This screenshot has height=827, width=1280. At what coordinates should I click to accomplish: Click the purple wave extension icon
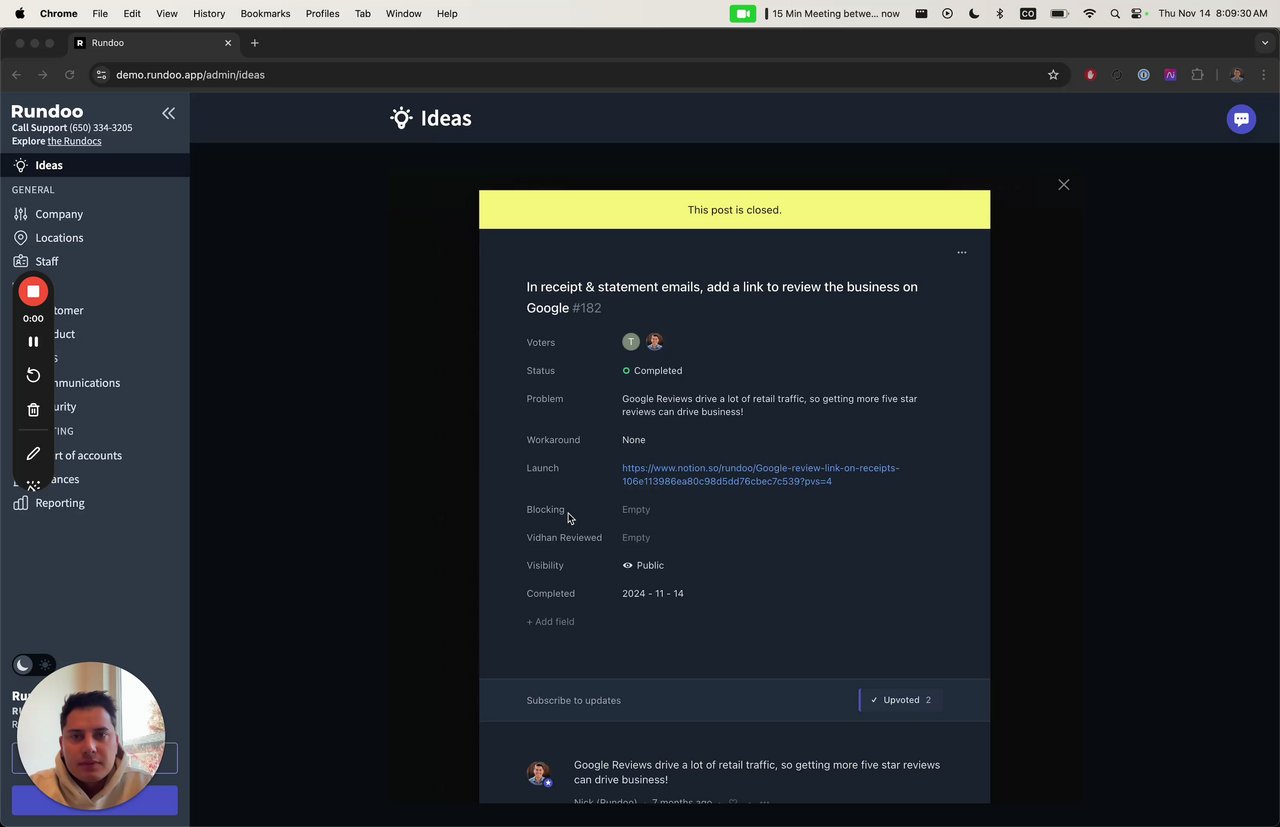point(1170,75)
